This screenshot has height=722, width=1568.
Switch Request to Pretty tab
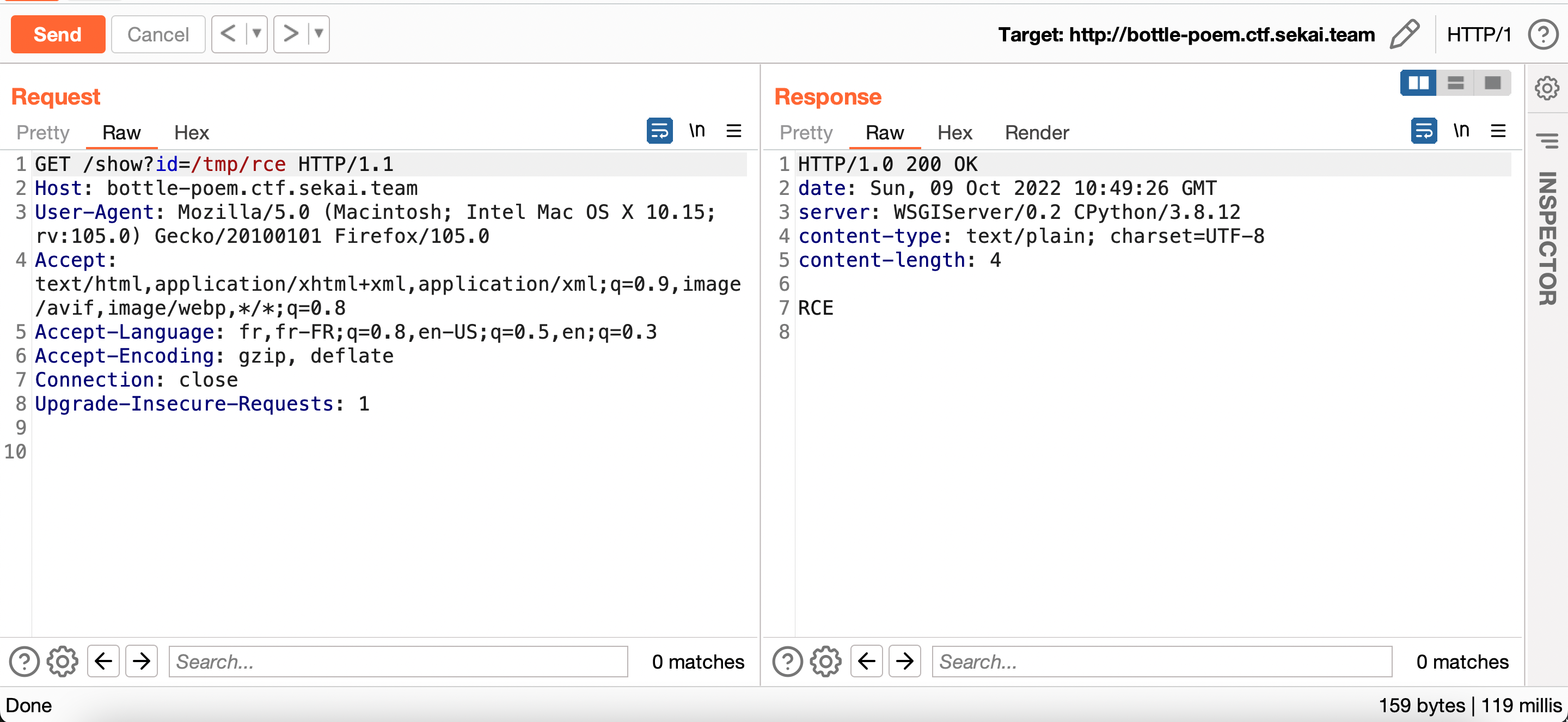(x=43, y=133)
